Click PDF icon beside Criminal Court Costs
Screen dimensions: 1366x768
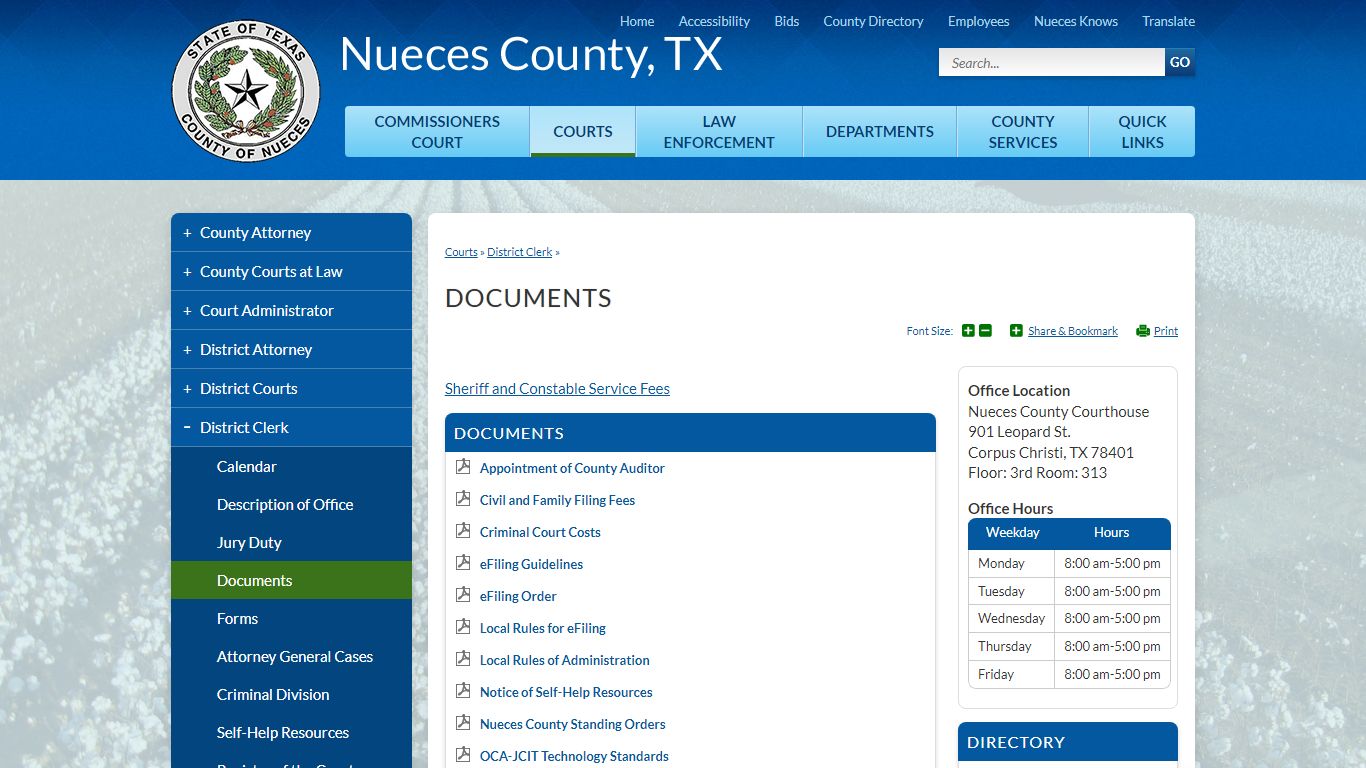tap(463, 531)
